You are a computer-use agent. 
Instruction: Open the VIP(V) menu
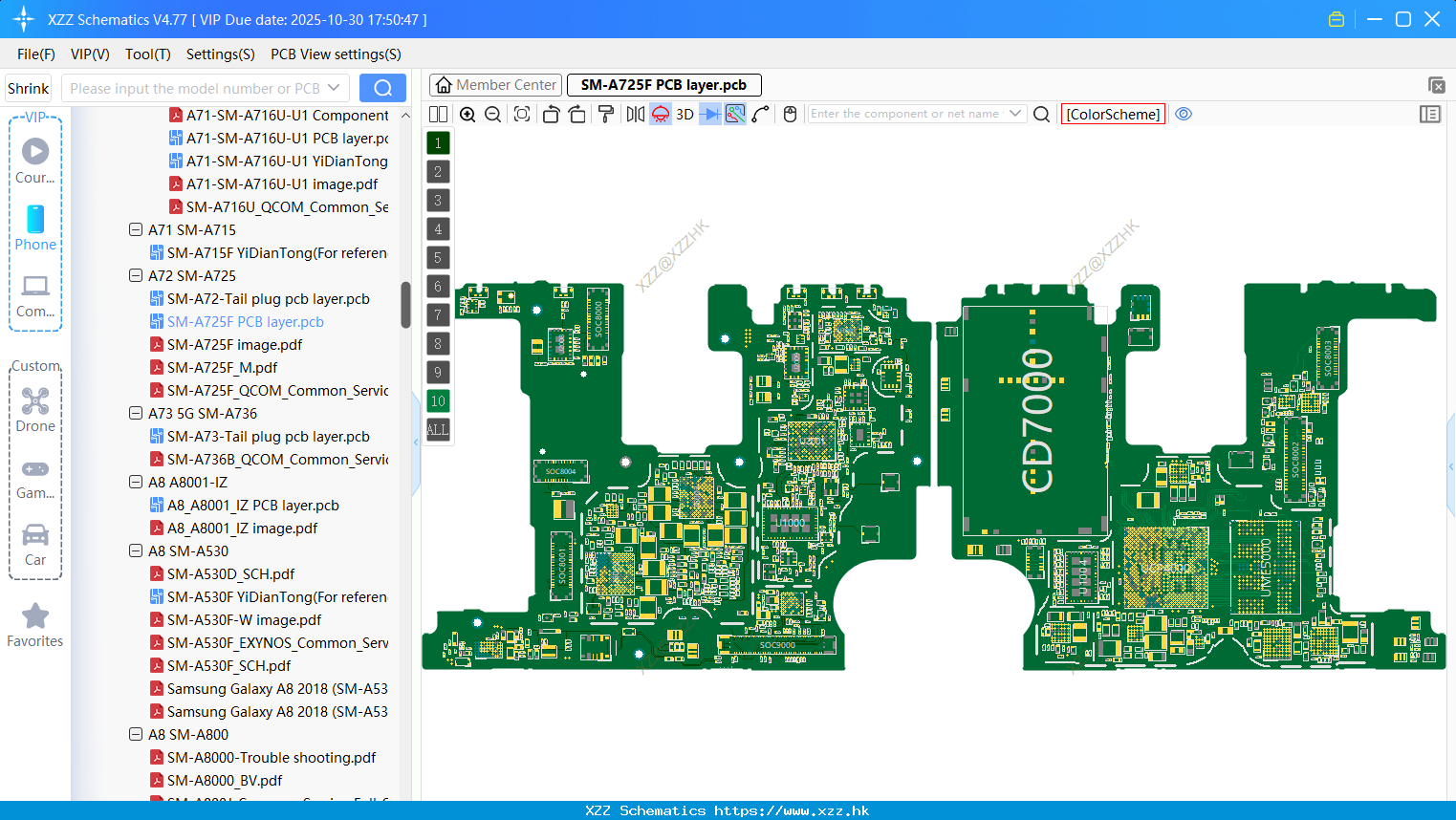pos(90,54)
